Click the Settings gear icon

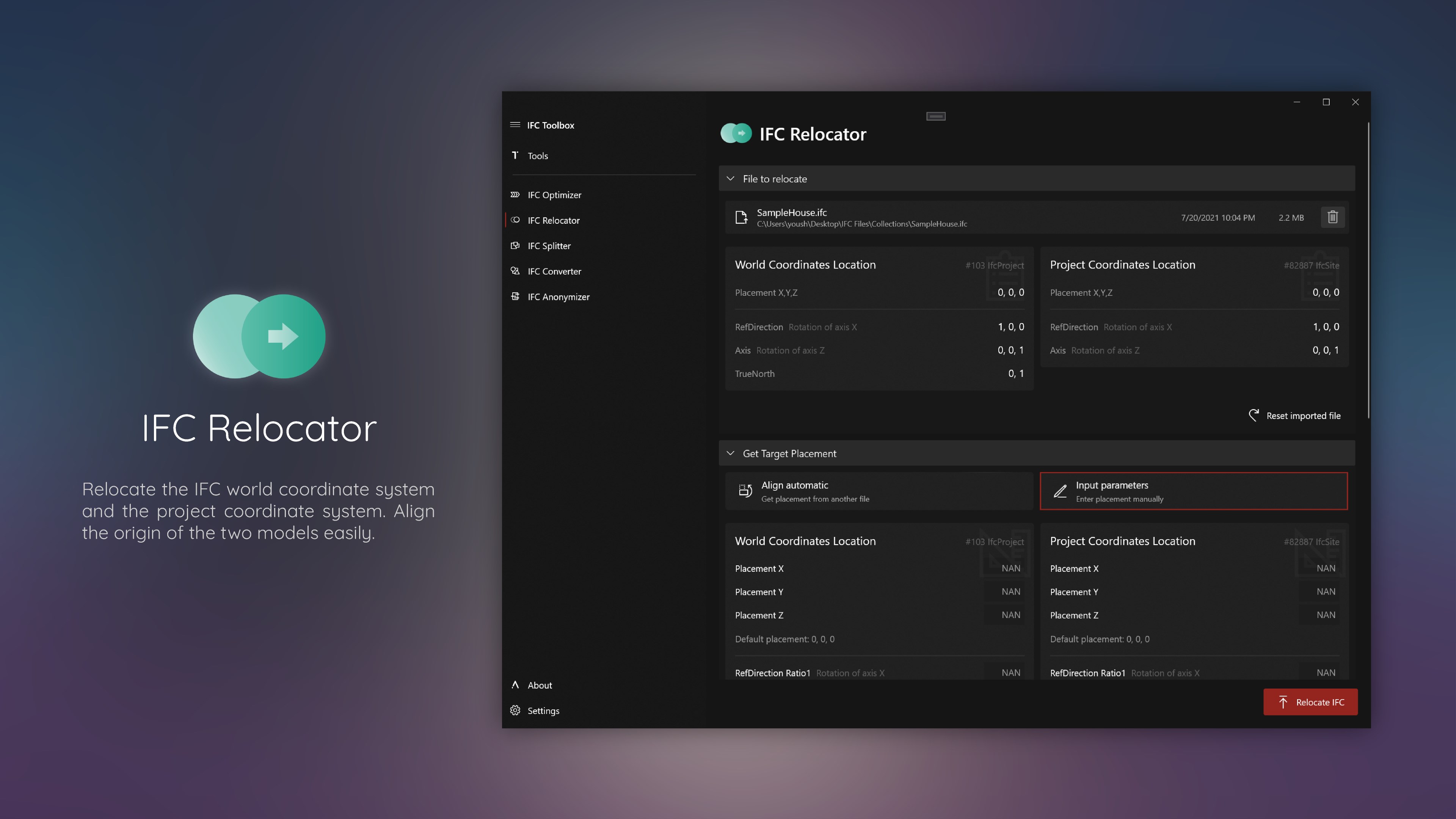pos(515,711)
